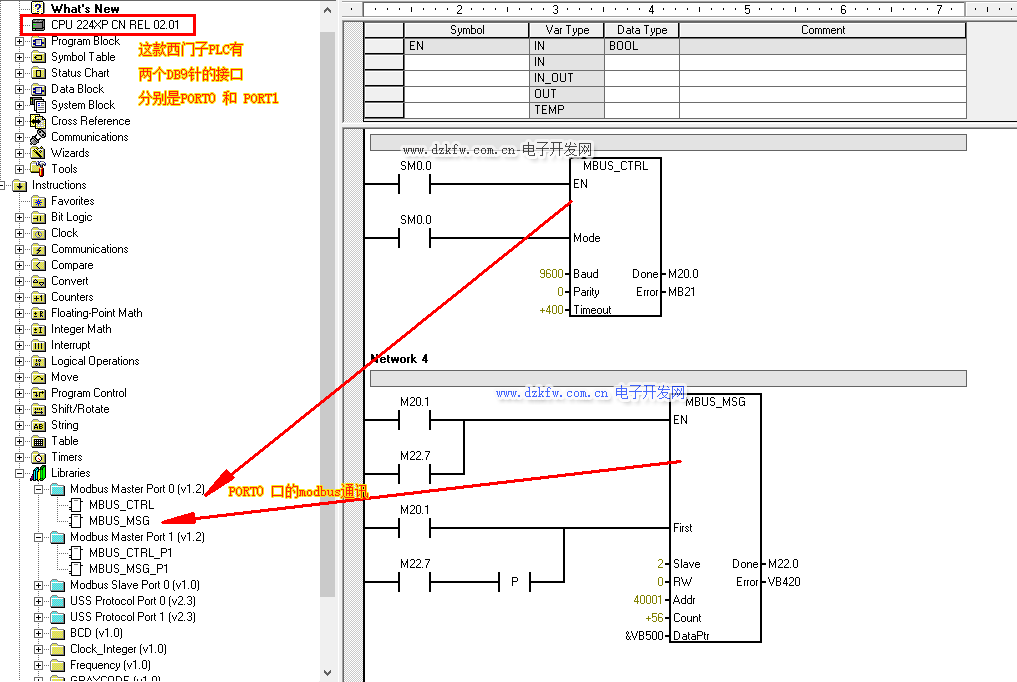
Task: Select the Symbol Table icon
Action: click(38, 57)
